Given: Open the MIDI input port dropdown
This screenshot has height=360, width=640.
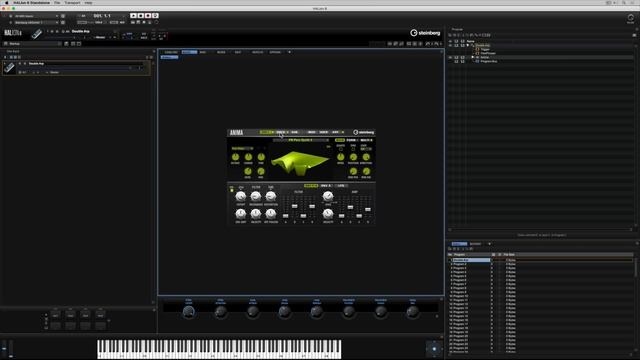Looking at the screenshot, I should pos(36,16).
